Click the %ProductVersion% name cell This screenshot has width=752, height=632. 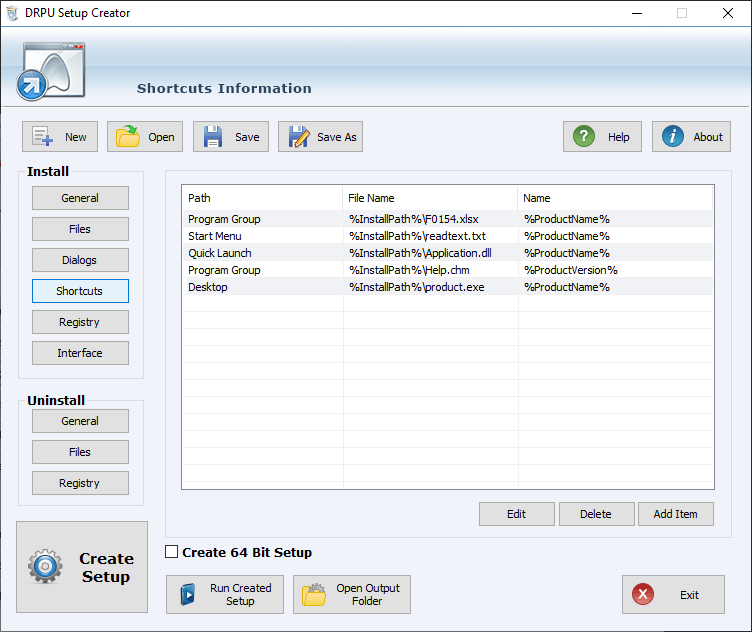[571, 270]
